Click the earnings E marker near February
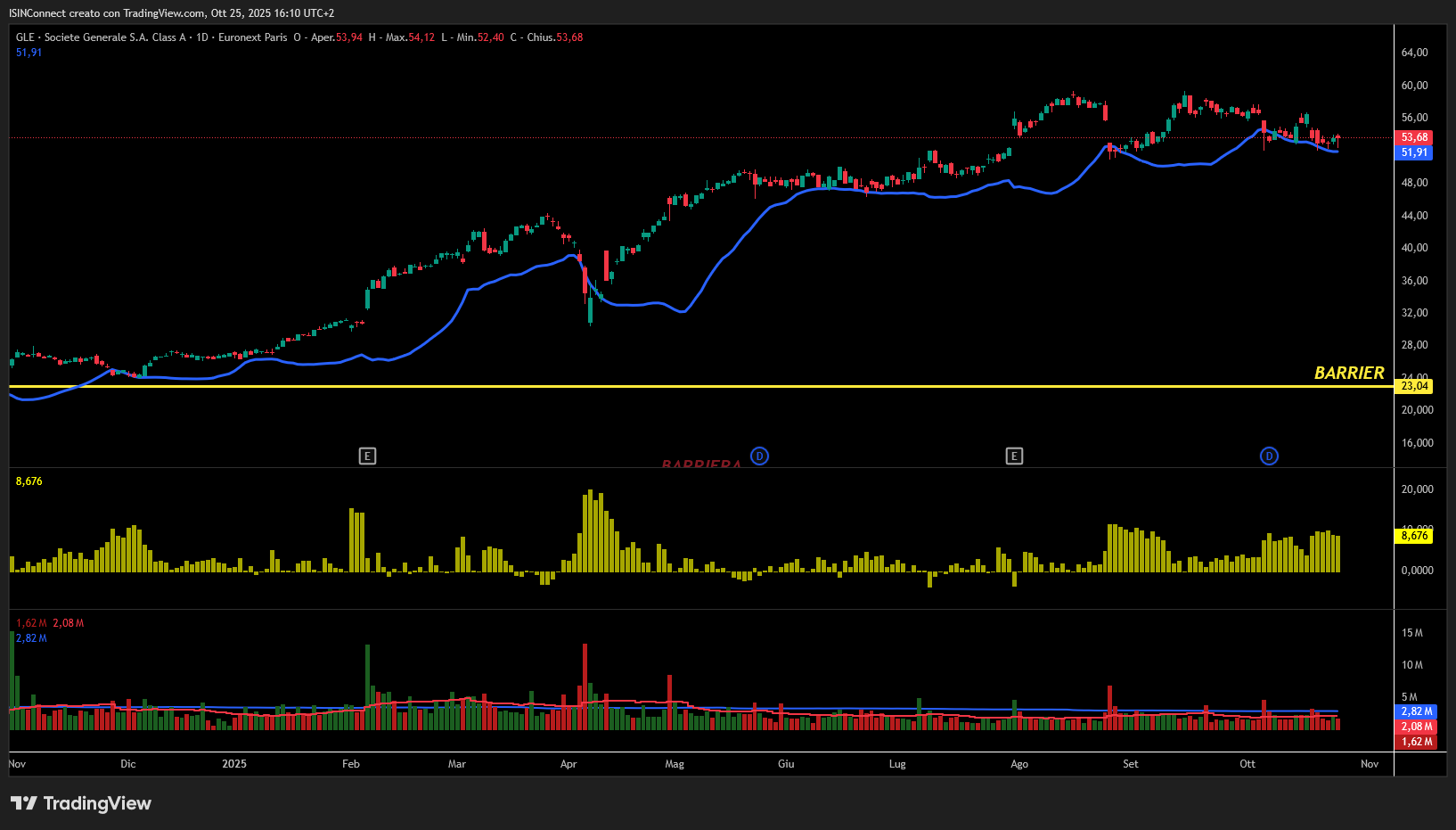This screenshot has width=1456, height=830. coord(367,456)
